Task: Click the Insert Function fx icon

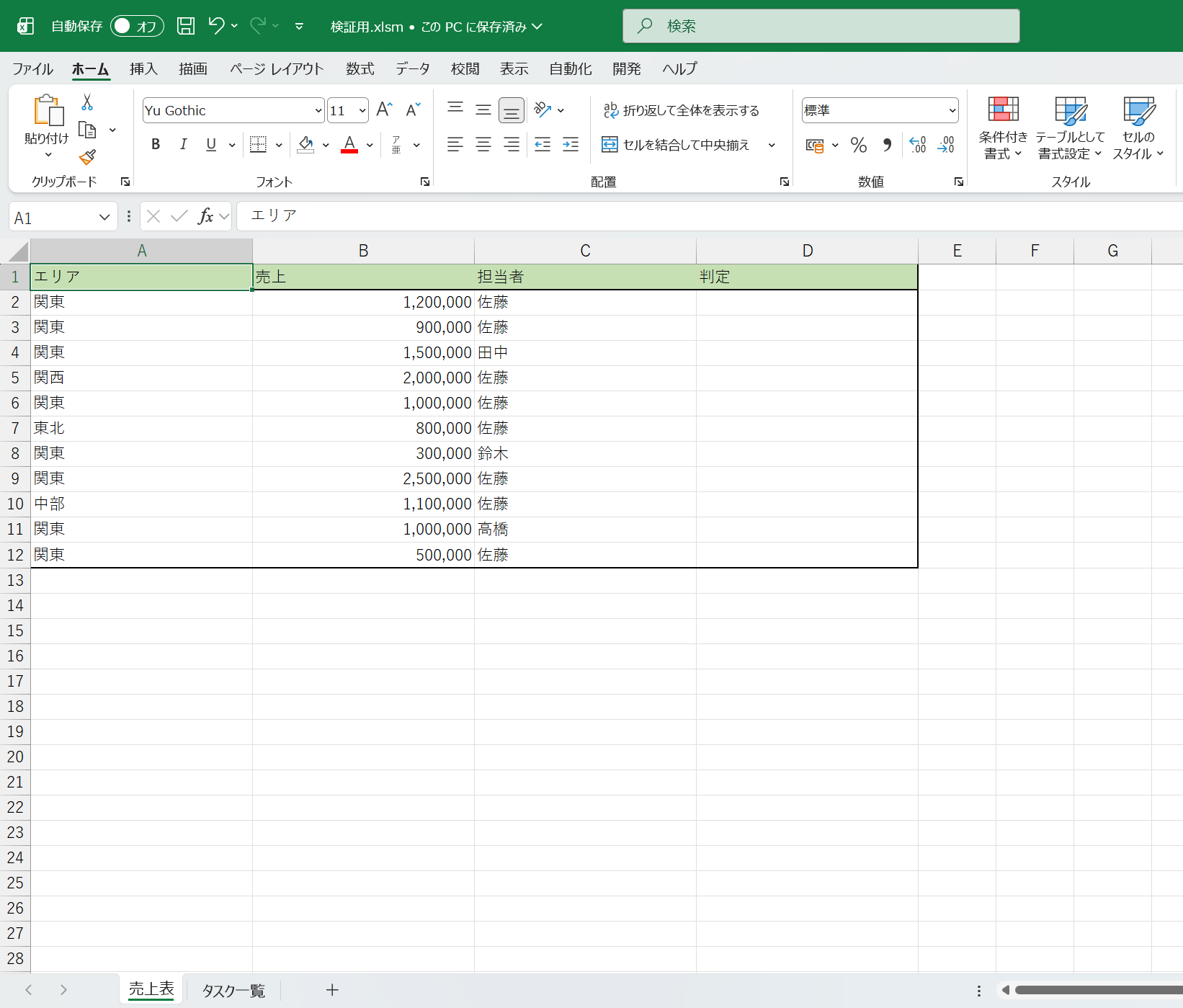Action: coord(205,216)
